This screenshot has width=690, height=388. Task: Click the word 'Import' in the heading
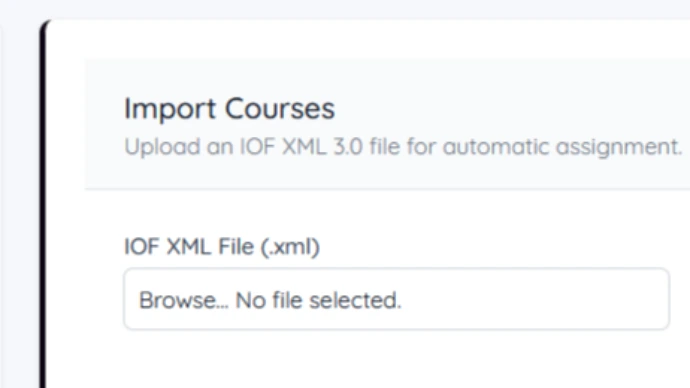170,109
